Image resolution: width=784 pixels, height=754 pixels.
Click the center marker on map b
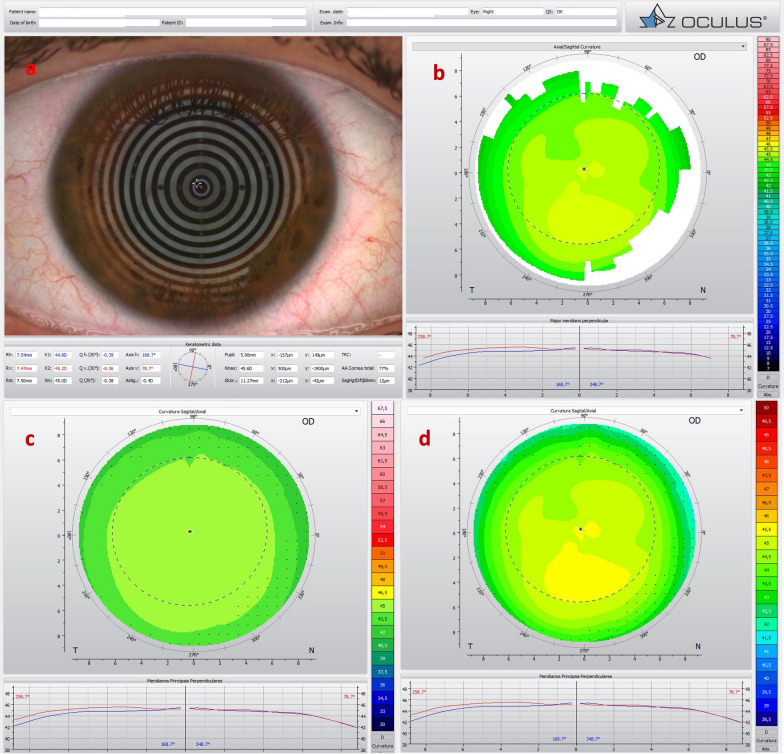[584, 169]
